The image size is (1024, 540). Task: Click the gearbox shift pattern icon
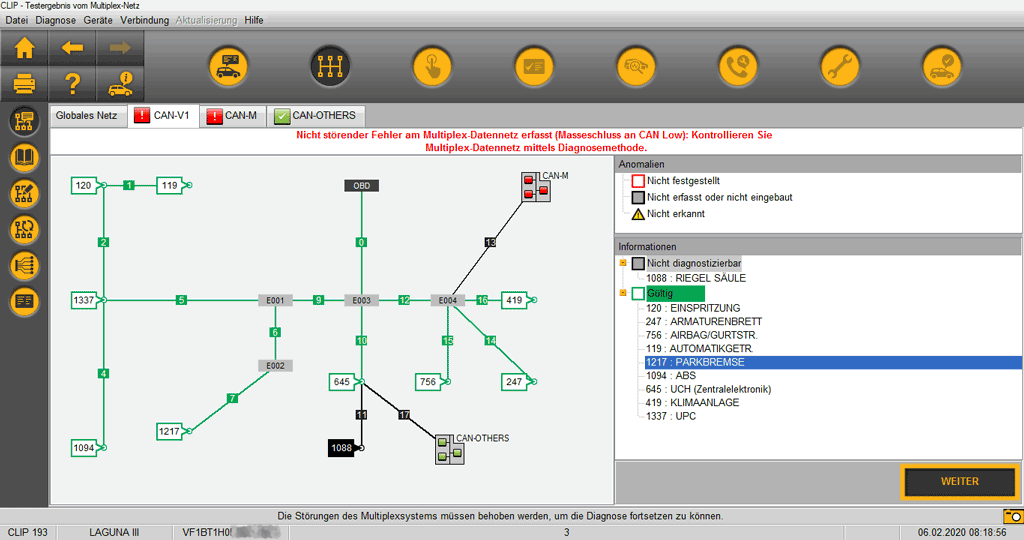click(x=329, y=67)
